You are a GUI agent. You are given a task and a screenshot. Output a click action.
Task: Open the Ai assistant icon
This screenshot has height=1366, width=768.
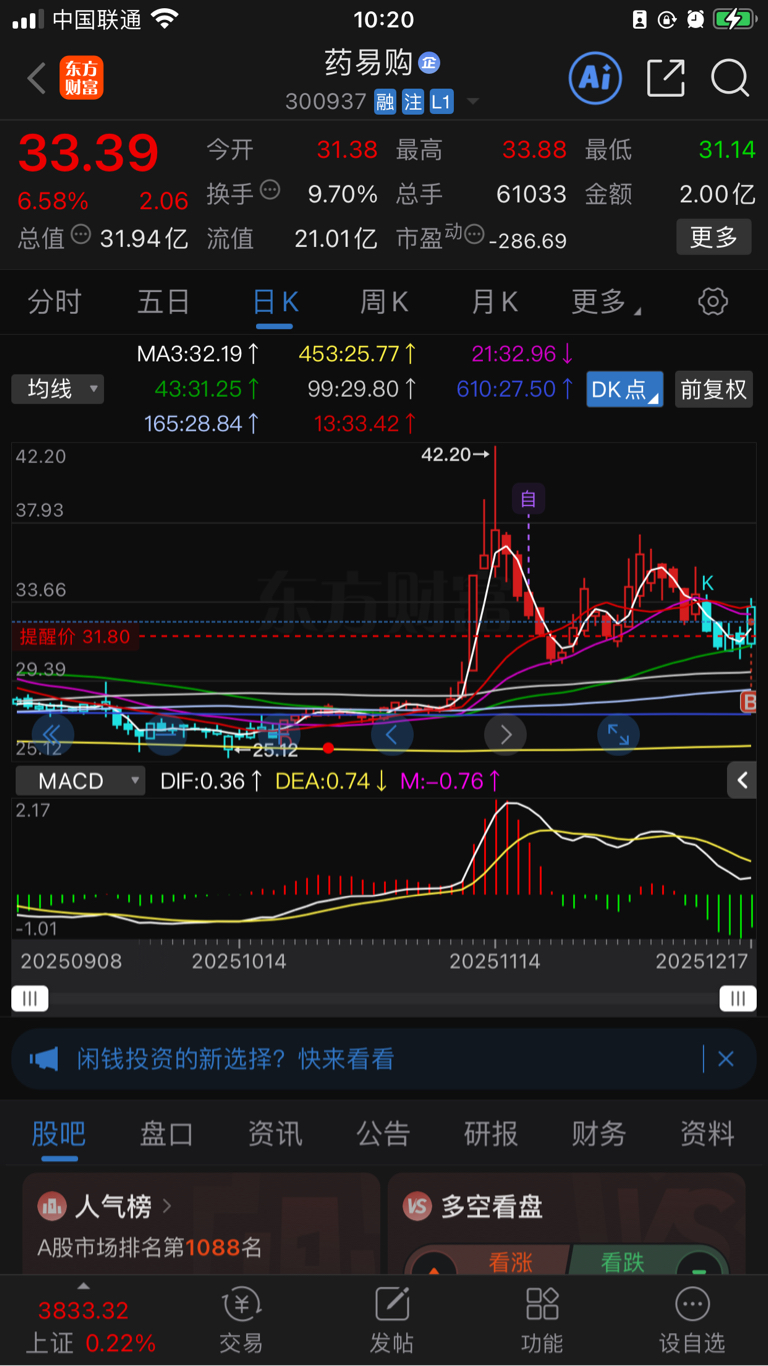(x=595, y=78)
